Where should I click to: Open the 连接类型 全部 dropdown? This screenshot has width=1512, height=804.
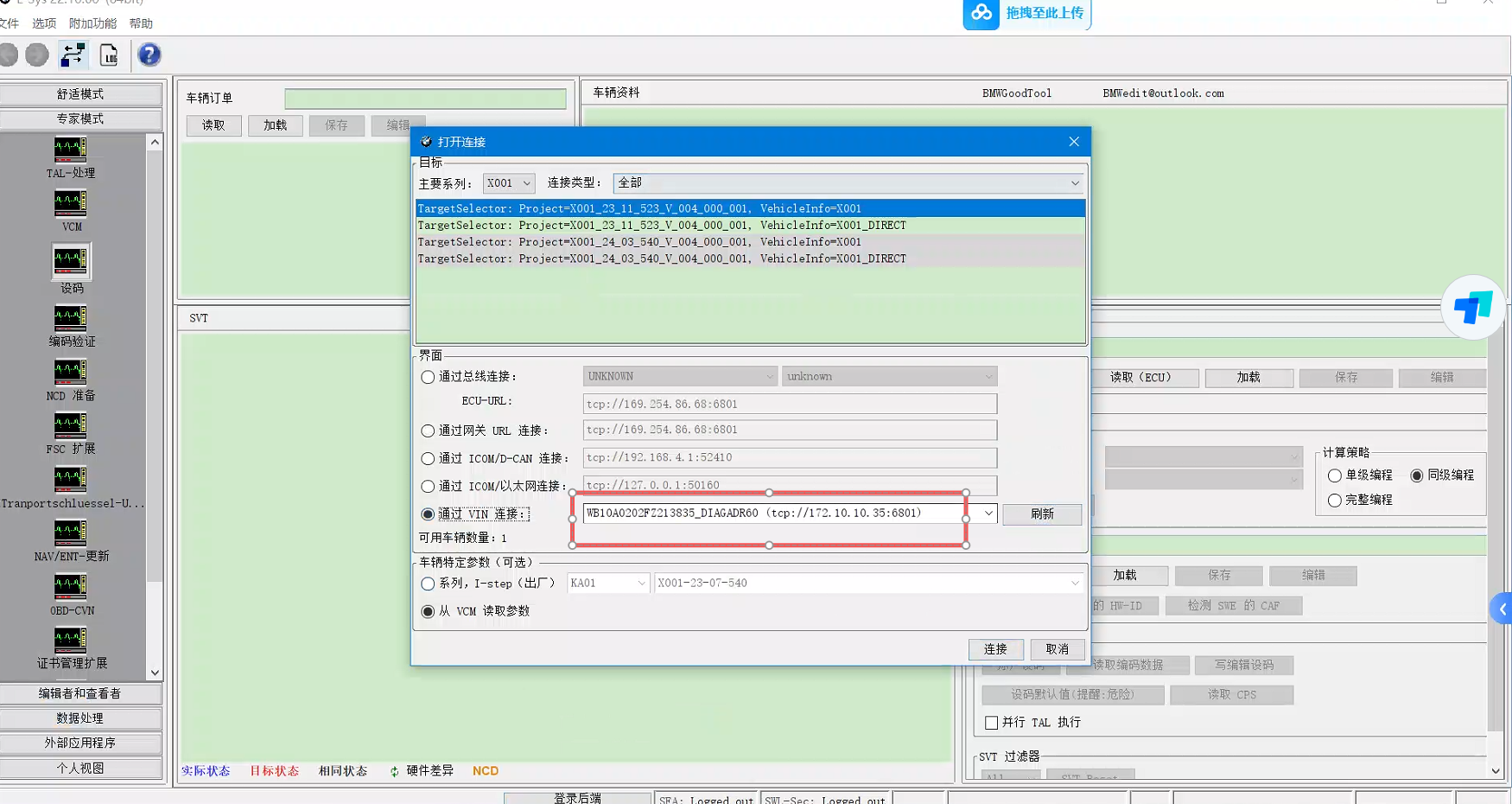point(848,183)
